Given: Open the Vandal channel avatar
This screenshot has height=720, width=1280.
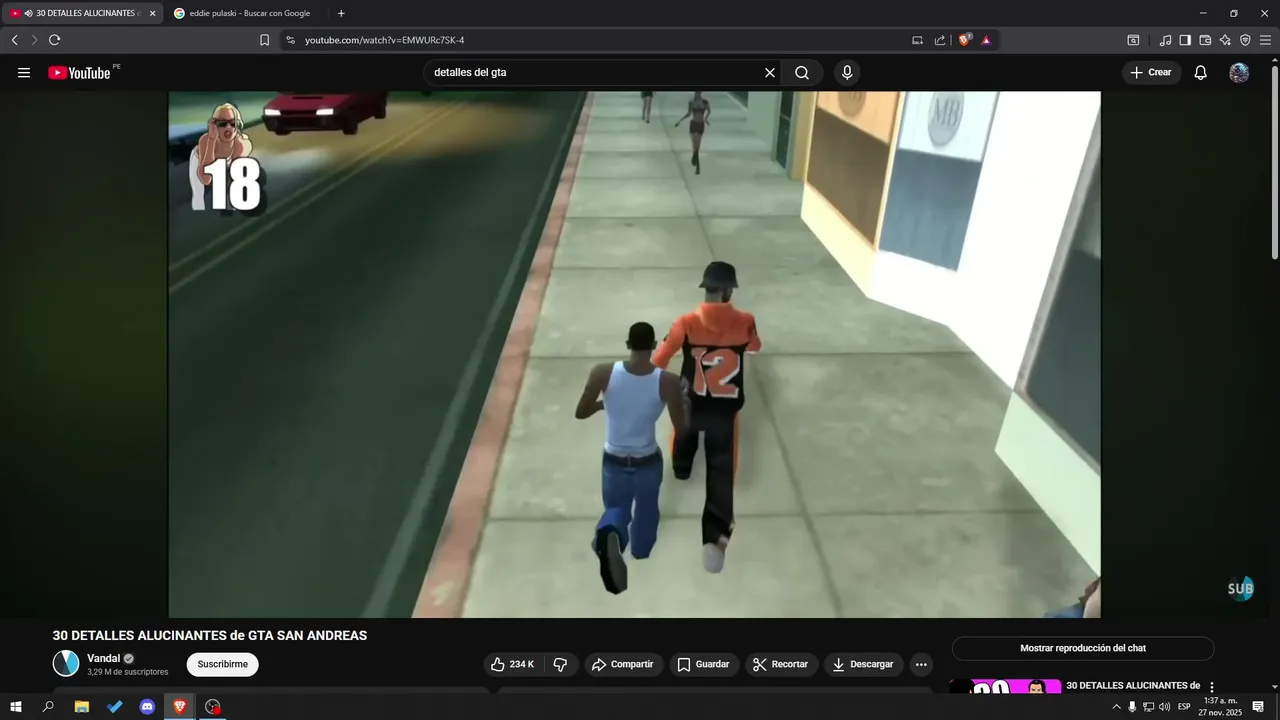Looking at the screenshot, I should click(x=66, y=664).
